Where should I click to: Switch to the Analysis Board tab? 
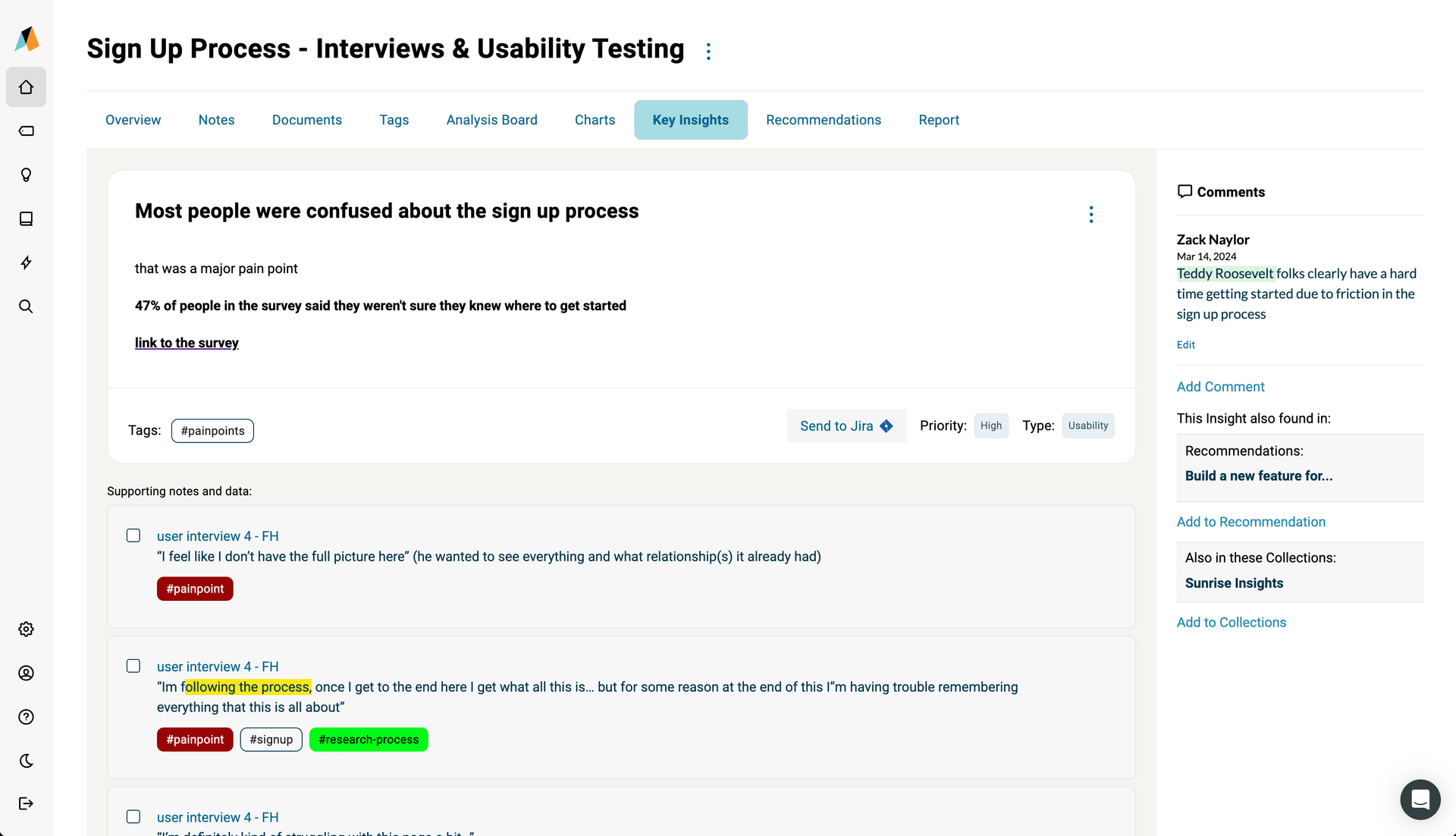point(491,120)
